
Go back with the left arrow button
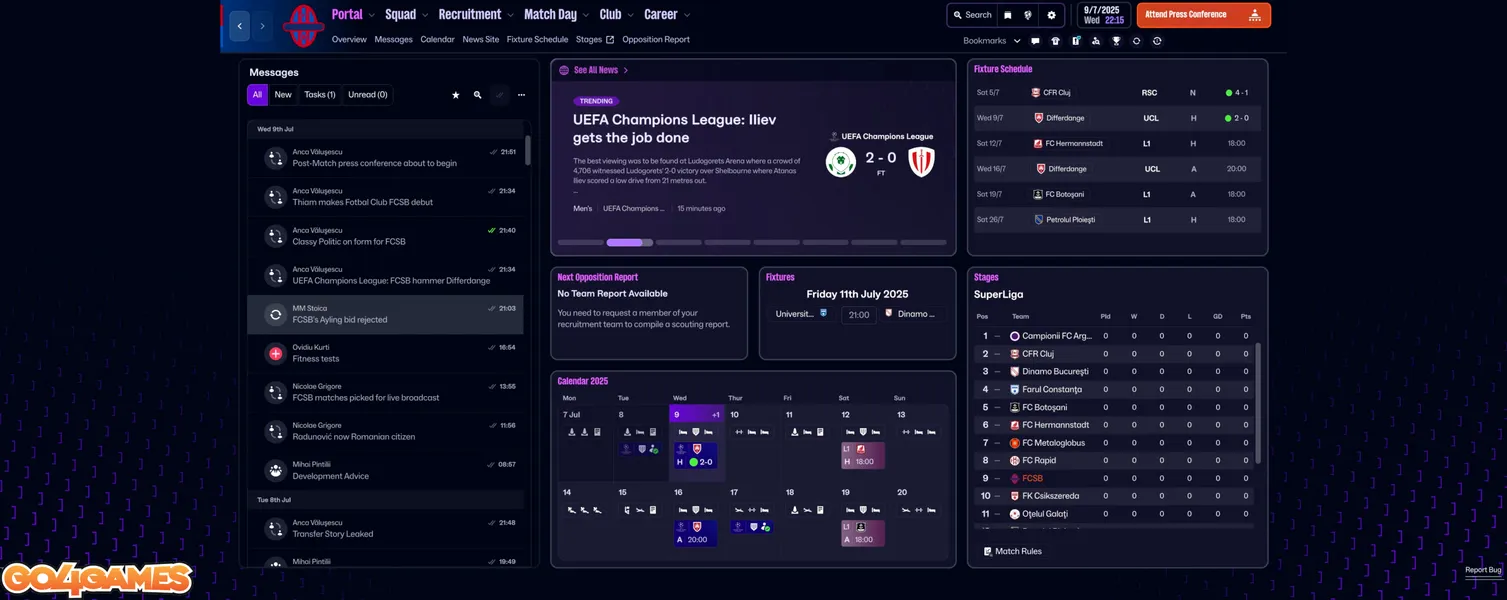point(240,26)
